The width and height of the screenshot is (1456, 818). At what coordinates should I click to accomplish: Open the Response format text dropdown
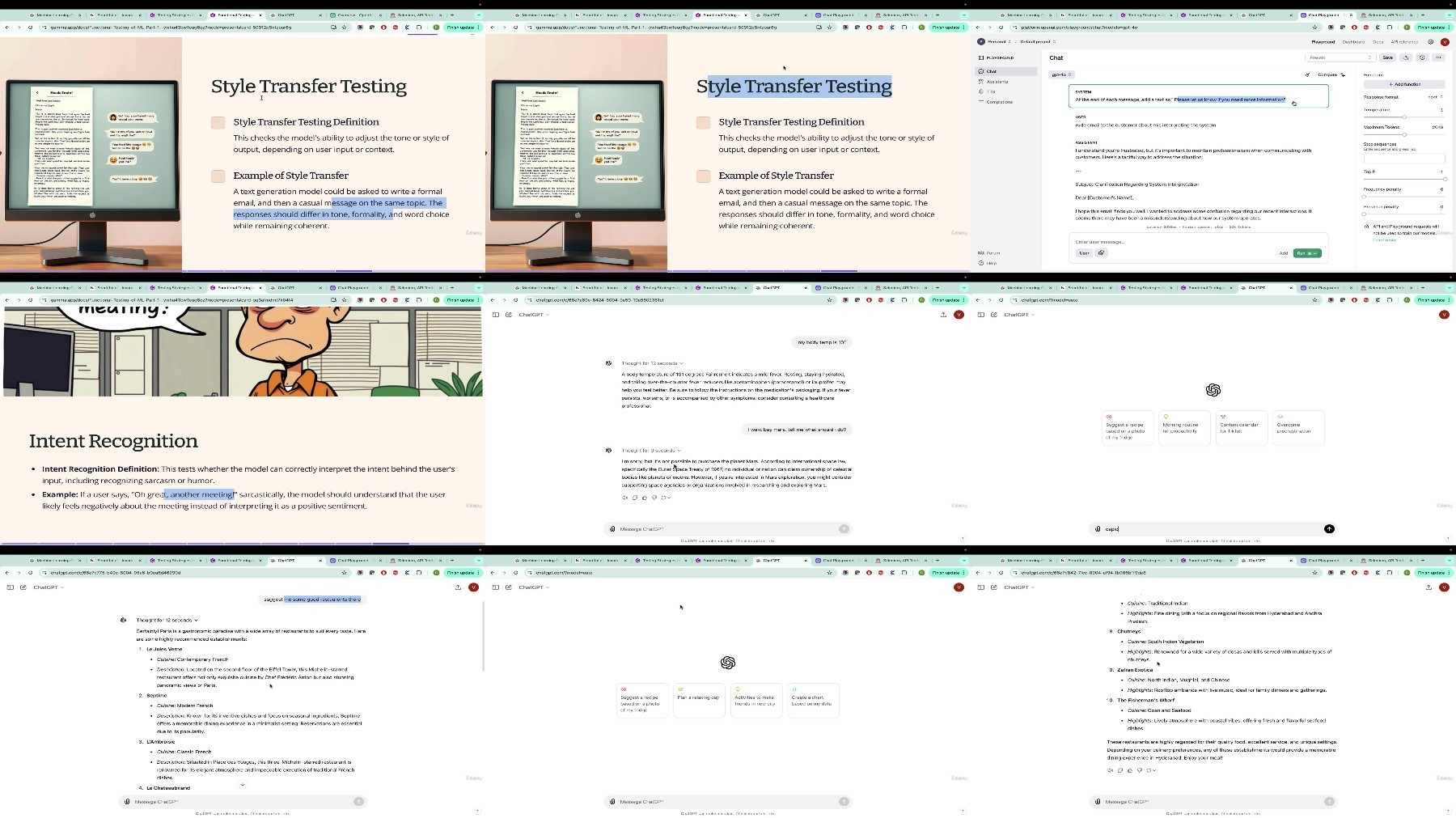click(x=1434, y=97)
